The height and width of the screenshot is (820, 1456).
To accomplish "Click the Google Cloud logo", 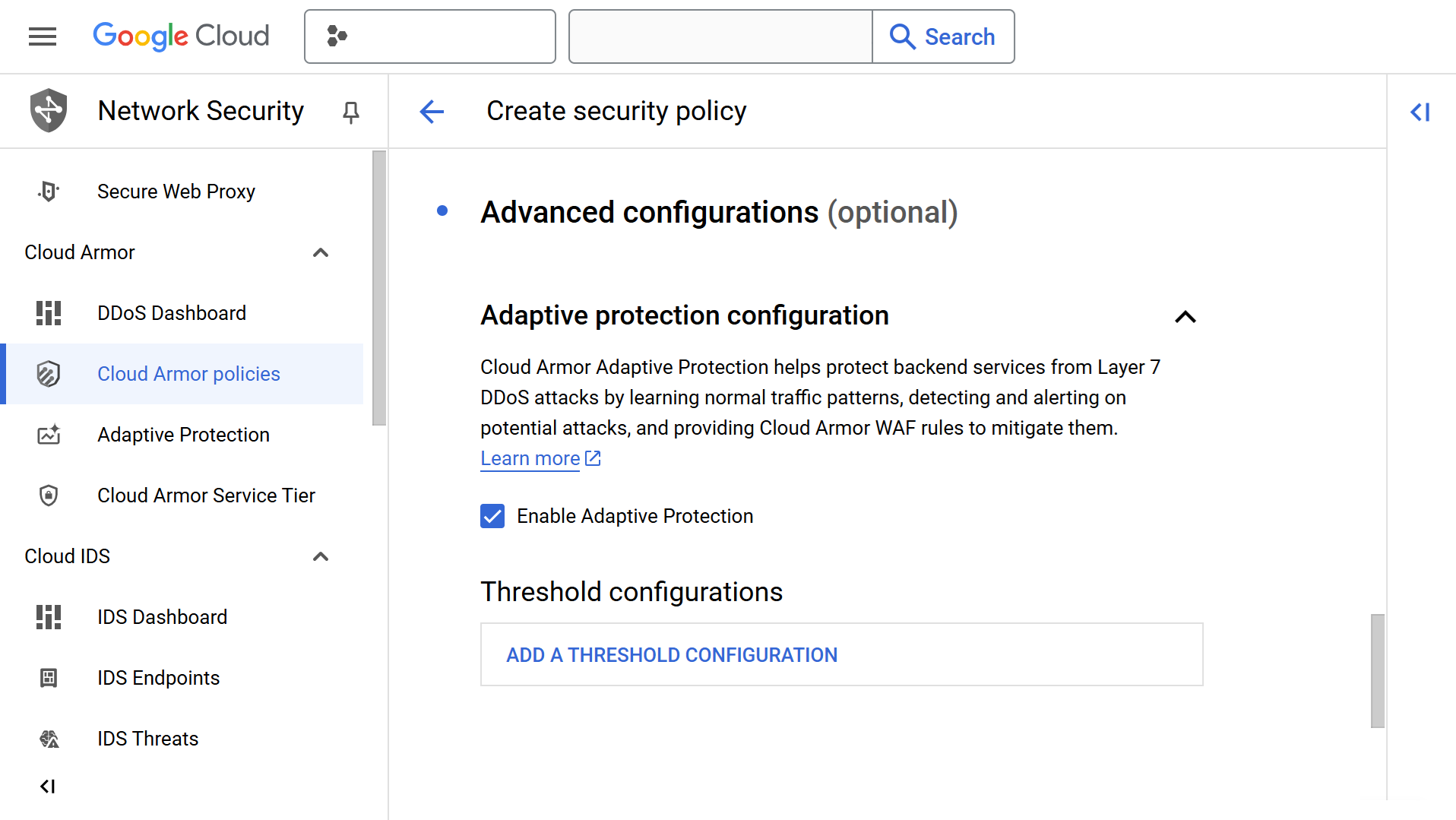I will [181, 36].
